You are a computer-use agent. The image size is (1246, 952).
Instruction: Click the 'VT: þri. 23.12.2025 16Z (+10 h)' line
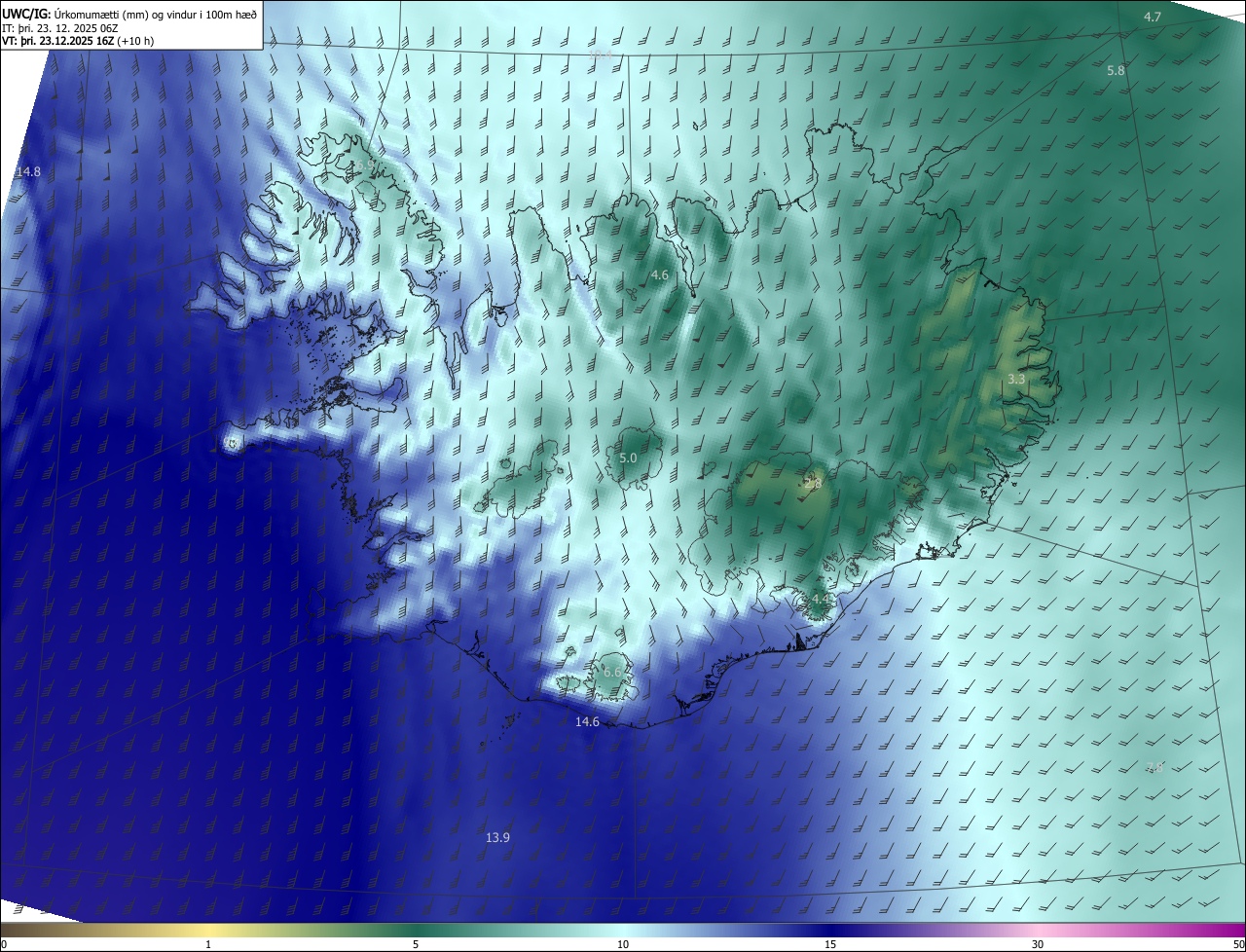click(x=78, y=41)
